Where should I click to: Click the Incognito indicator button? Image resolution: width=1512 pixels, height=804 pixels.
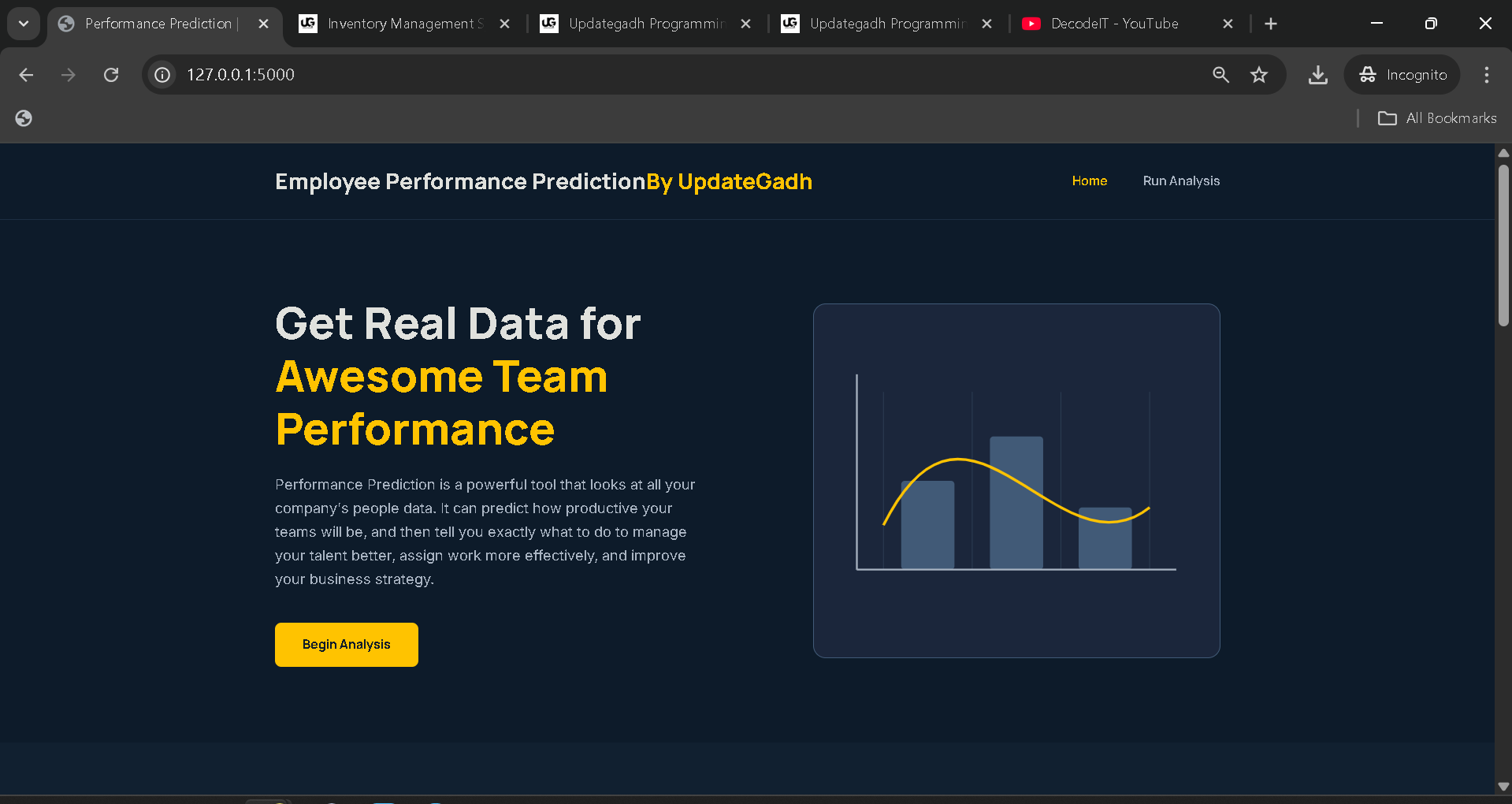[1402, 75]
